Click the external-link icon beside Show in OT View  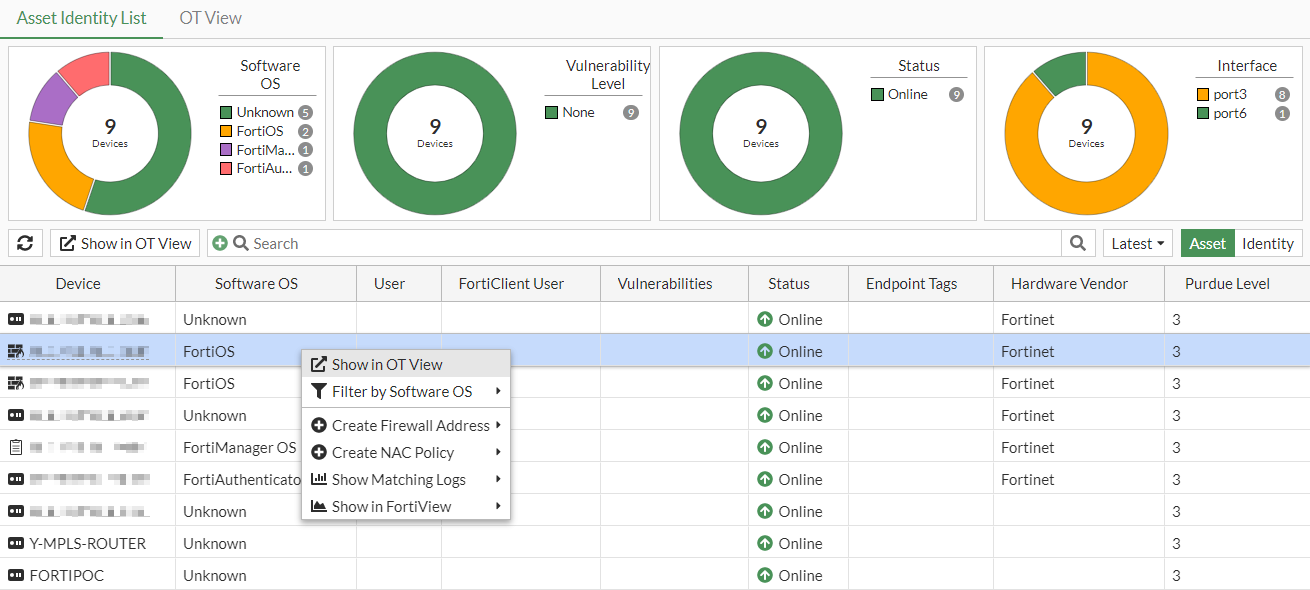click(69, 243)
